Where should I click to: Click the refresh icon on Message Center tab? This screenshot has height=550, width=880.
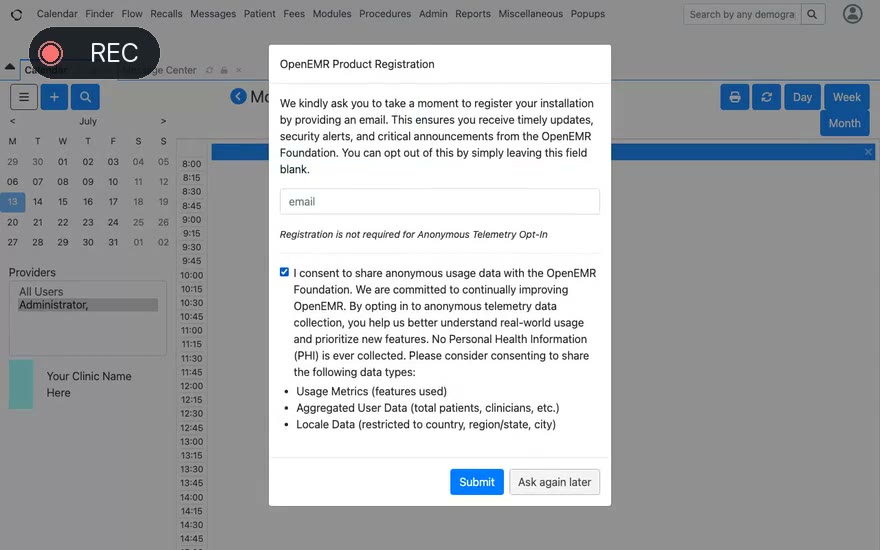tap(209, 70)
